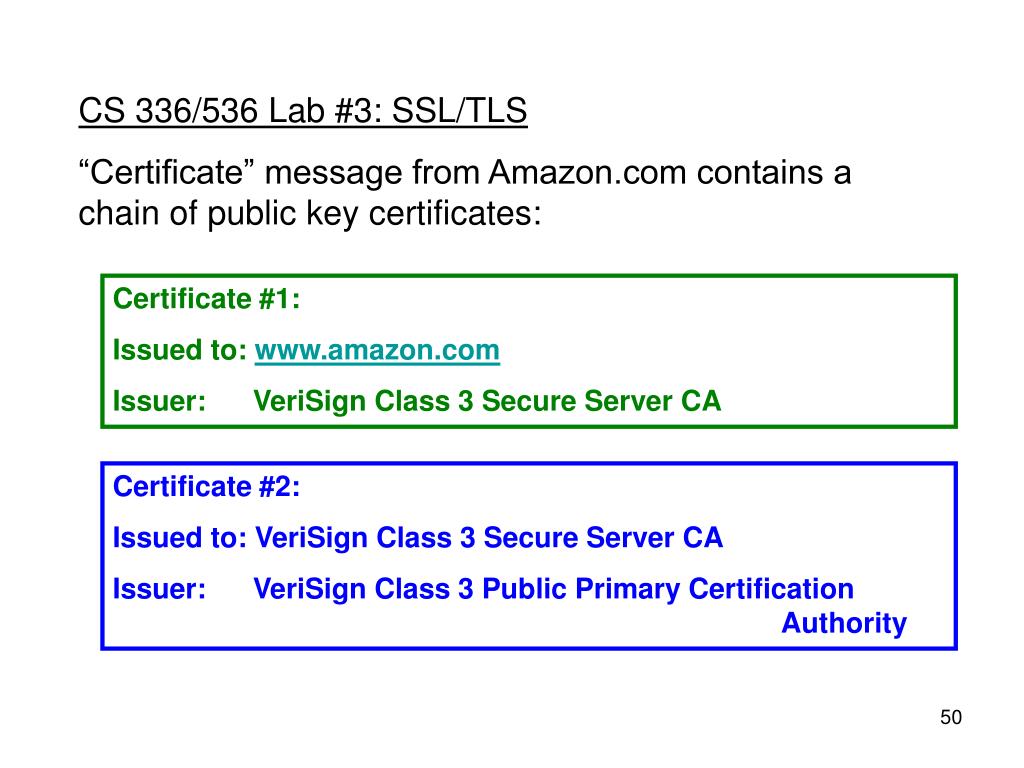Click Issued to VeriSign Class 3 Secure Server CA in blue
1024x768 pixels.
tap(489, 538)
